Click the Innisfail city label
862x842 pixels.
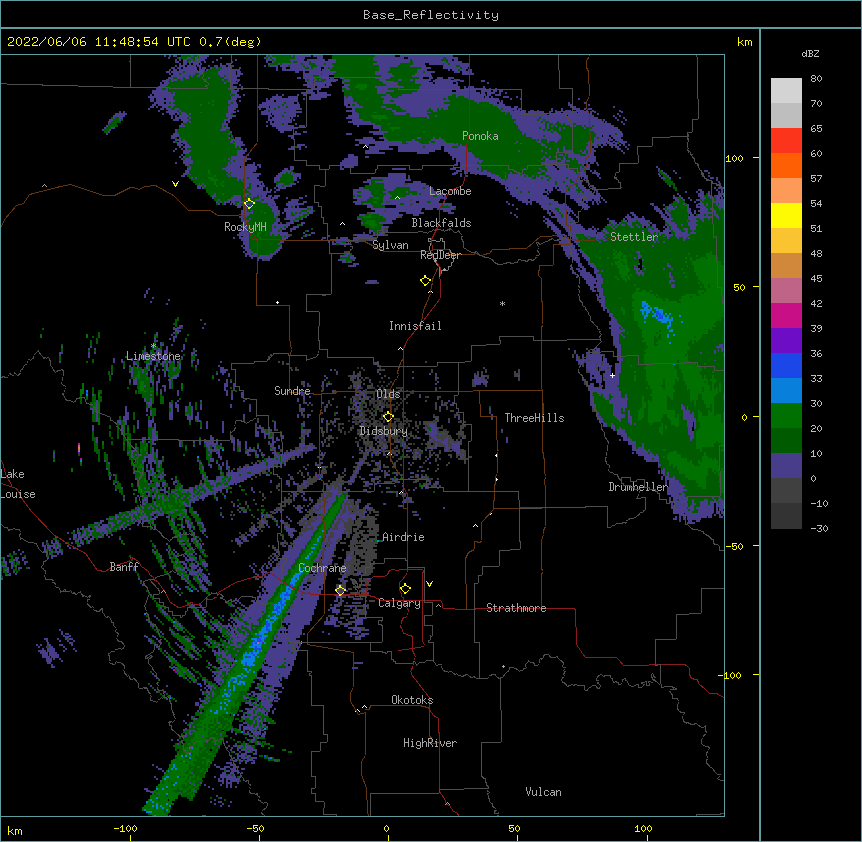[415, 326]
